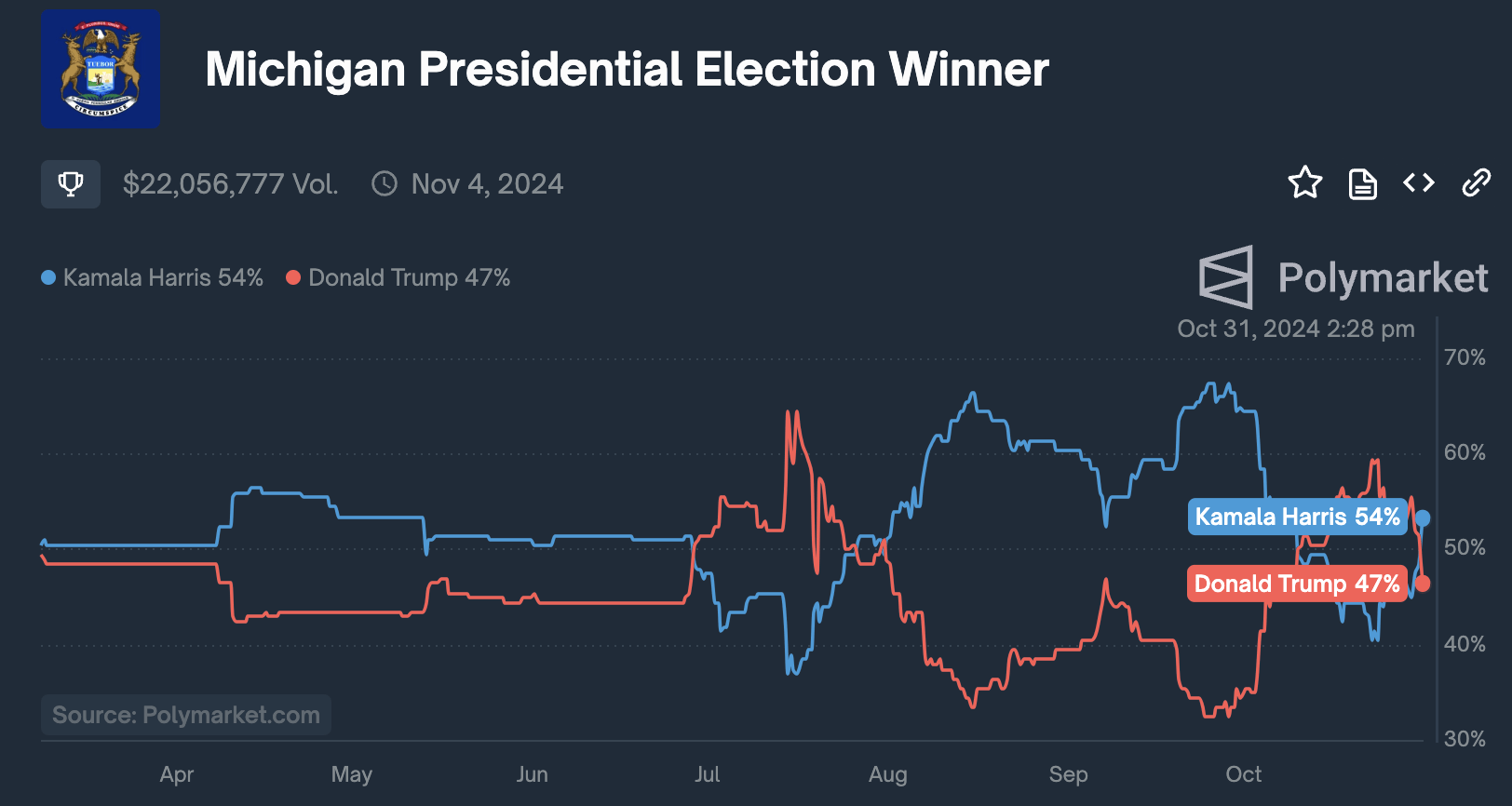The height and width of the screenshot is (806, 1512).
Task: Click the Michigan state flag thumbnail
Action: click(x=100, y=69)
